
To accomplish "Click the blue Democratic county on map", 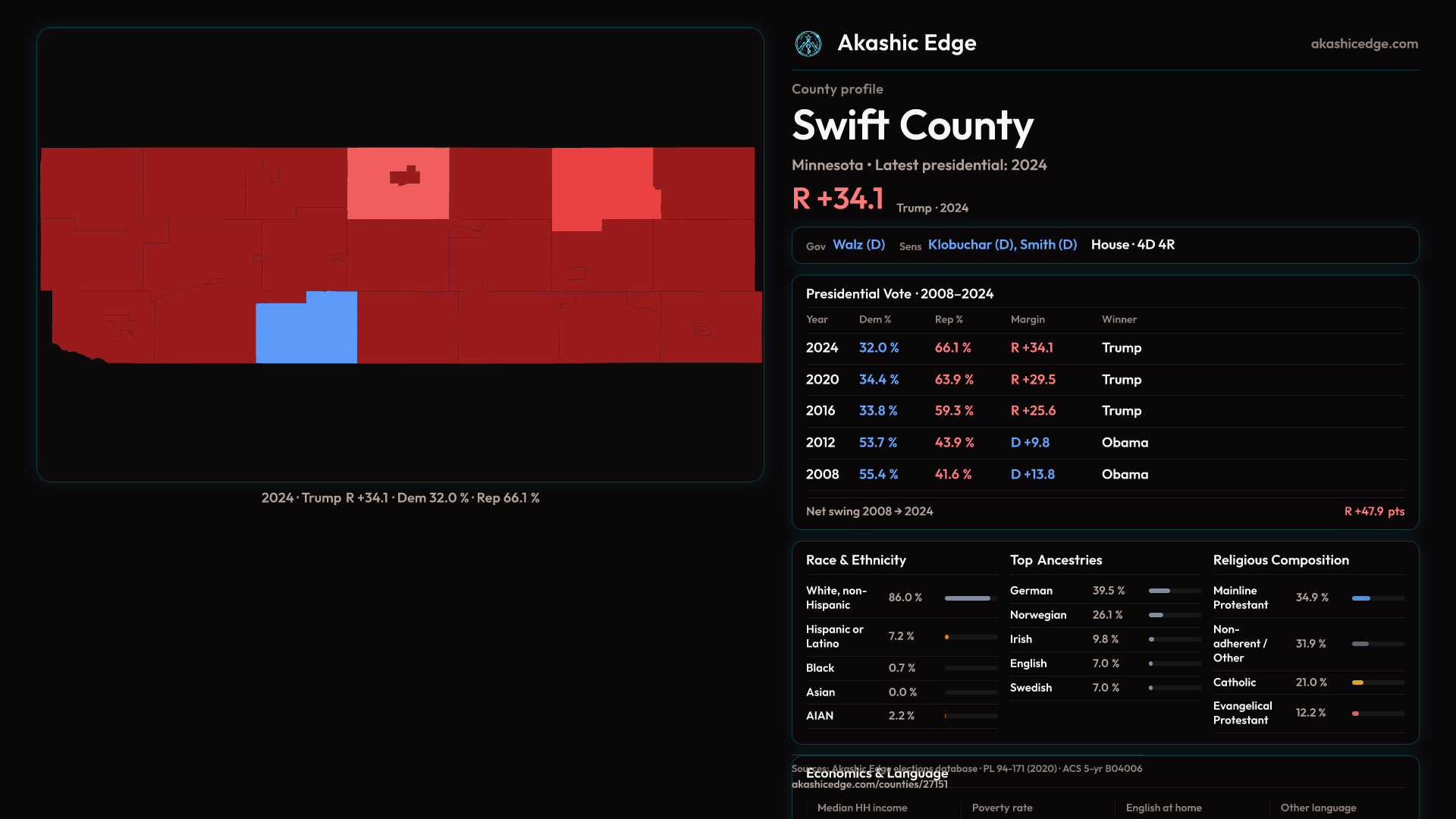I will click(306, 330).
